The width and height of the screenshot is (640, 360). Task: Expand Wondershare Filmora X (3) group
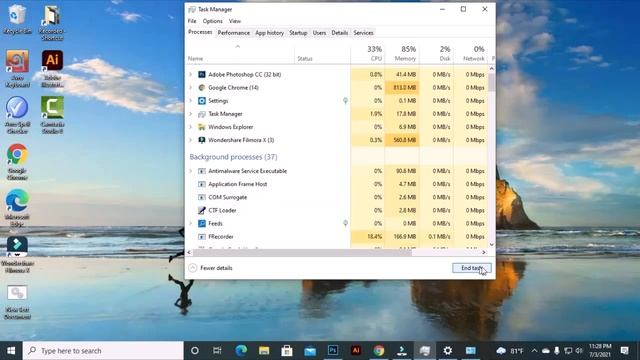[190, 140]
